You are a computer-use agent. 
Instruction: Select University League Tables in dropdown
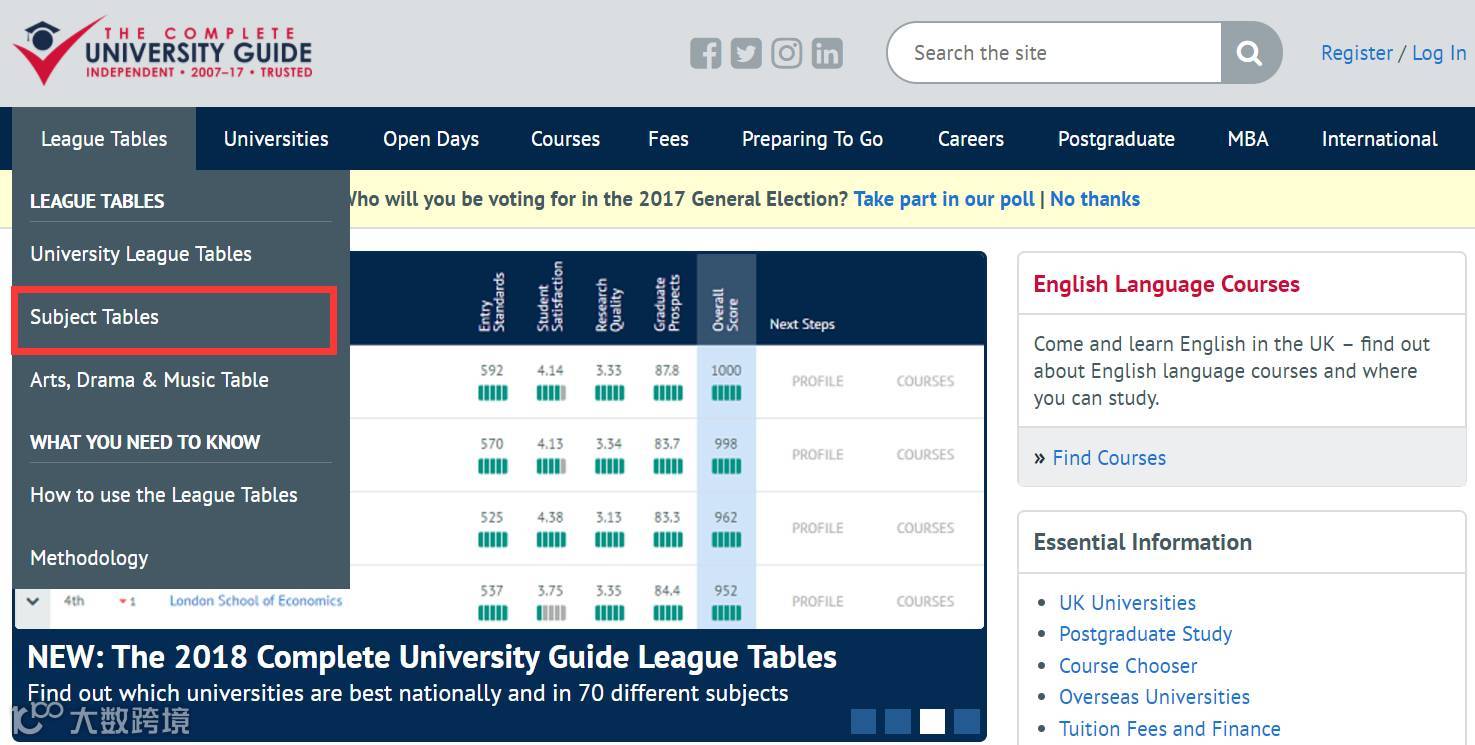pos(141,254)
